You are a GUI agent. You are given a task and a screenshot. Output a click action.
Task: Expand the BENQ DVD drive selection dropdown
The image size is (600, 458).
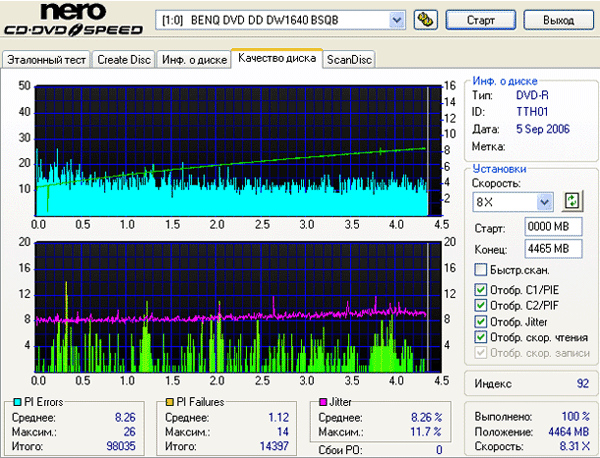pyautogui.click(x=397, y=20)
